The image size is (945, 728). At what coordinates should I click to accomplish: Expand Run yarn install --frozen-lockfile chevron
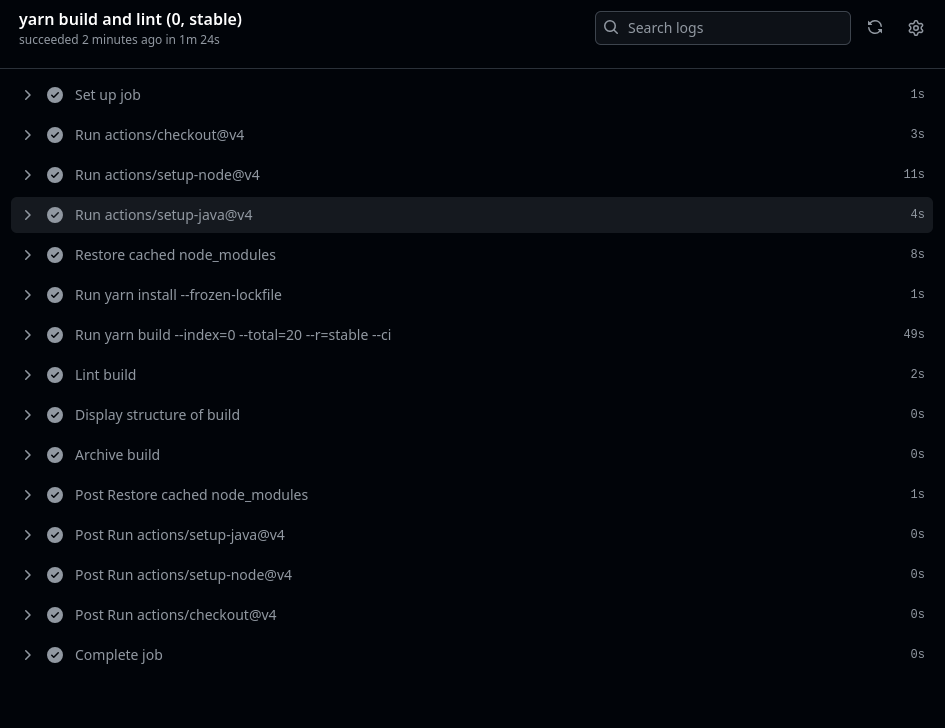click(28, 295)
